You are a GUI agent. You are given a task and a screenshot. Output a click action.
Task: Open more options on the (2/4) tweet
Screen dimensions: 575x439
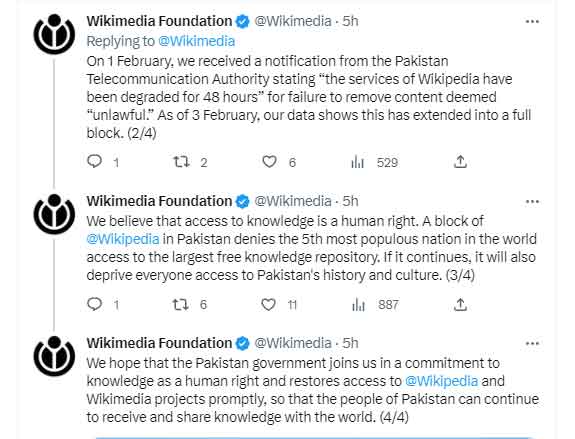532,22
